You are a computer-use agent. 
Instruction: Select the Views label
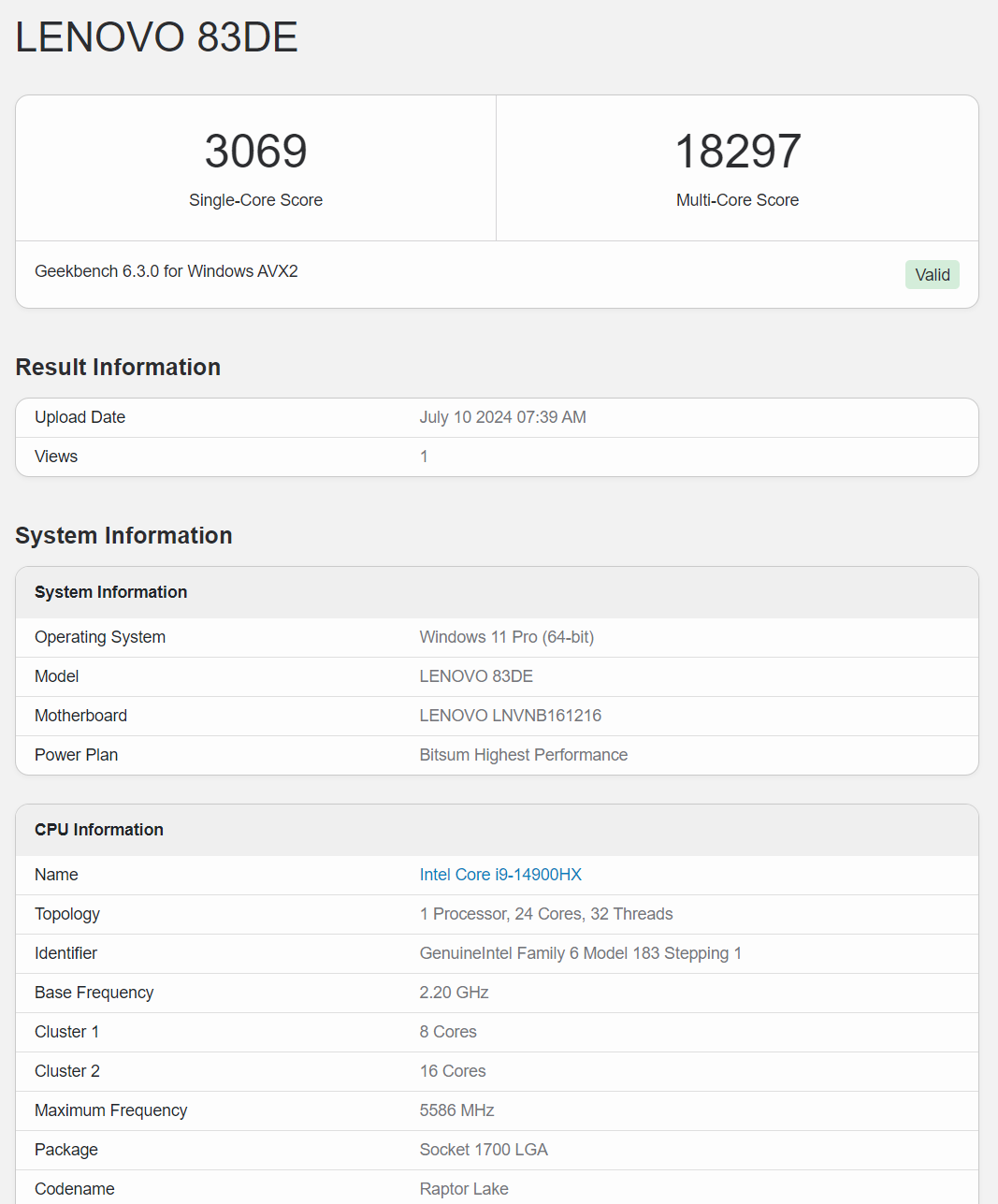(x=56, y=457)
